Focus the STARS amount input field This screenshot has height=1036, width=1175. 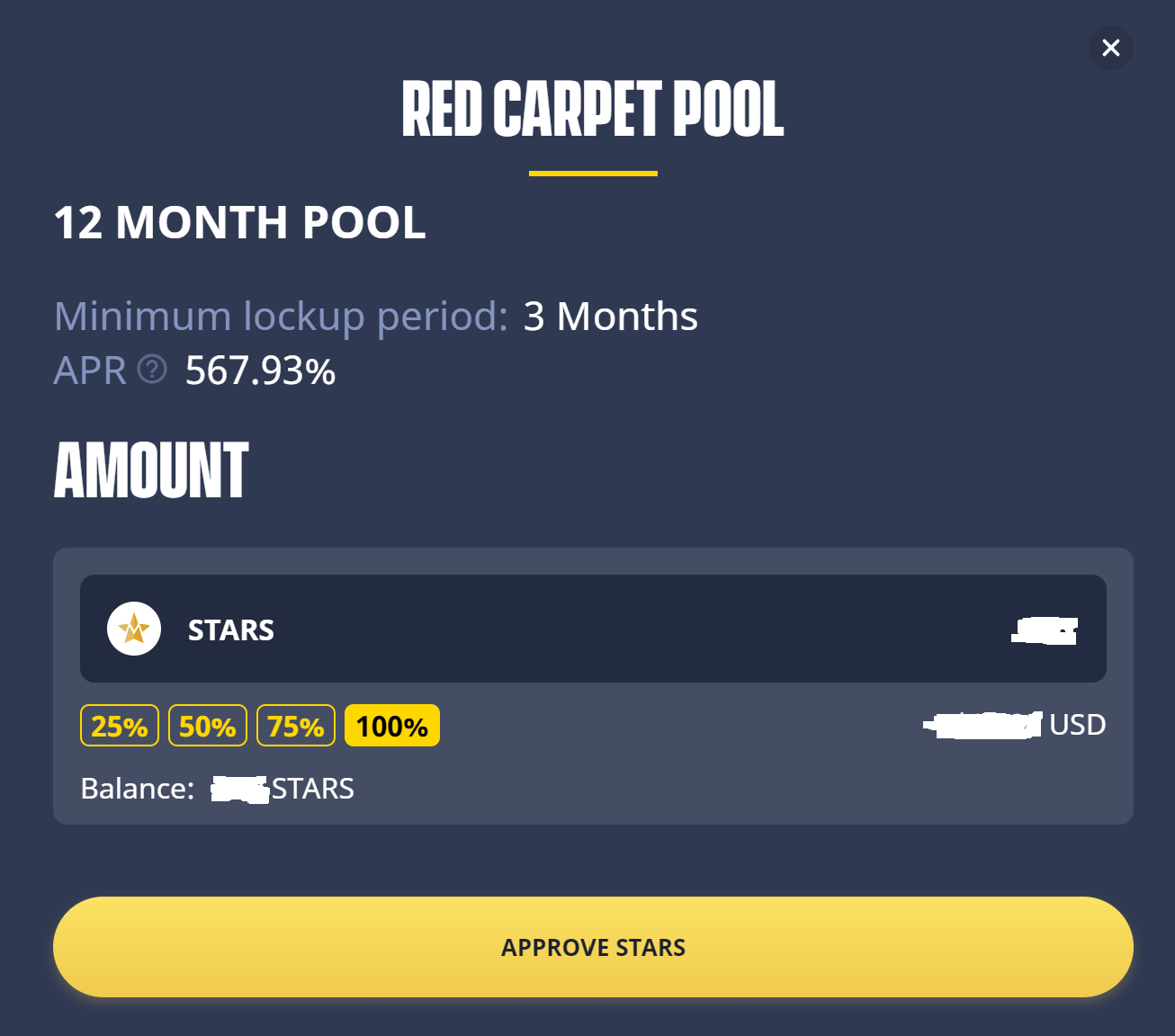[x=593, y=629]
